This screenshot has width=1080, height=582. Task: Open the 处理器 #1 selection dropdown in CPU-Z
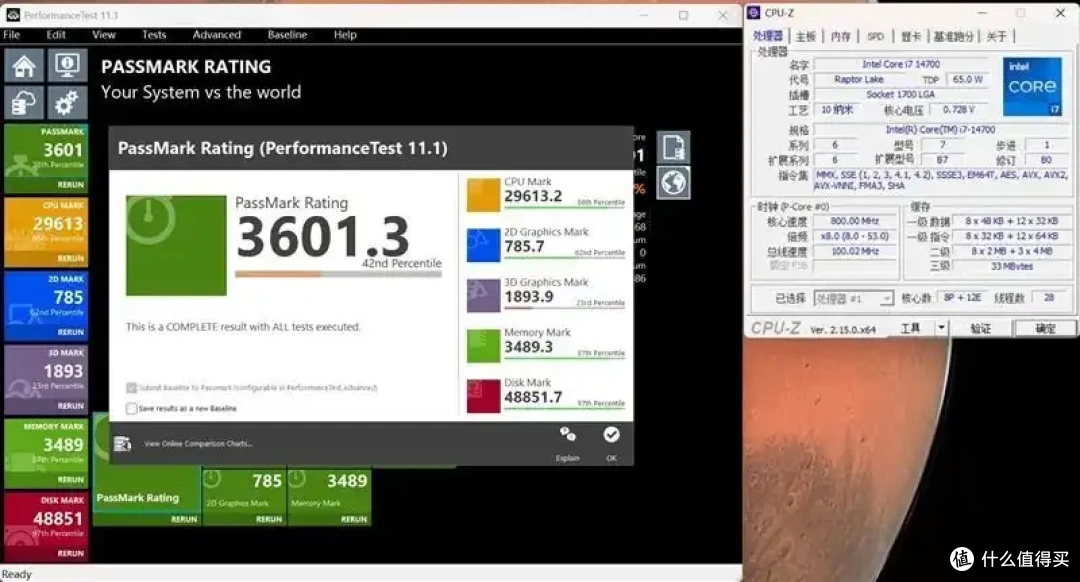point(853,298)
